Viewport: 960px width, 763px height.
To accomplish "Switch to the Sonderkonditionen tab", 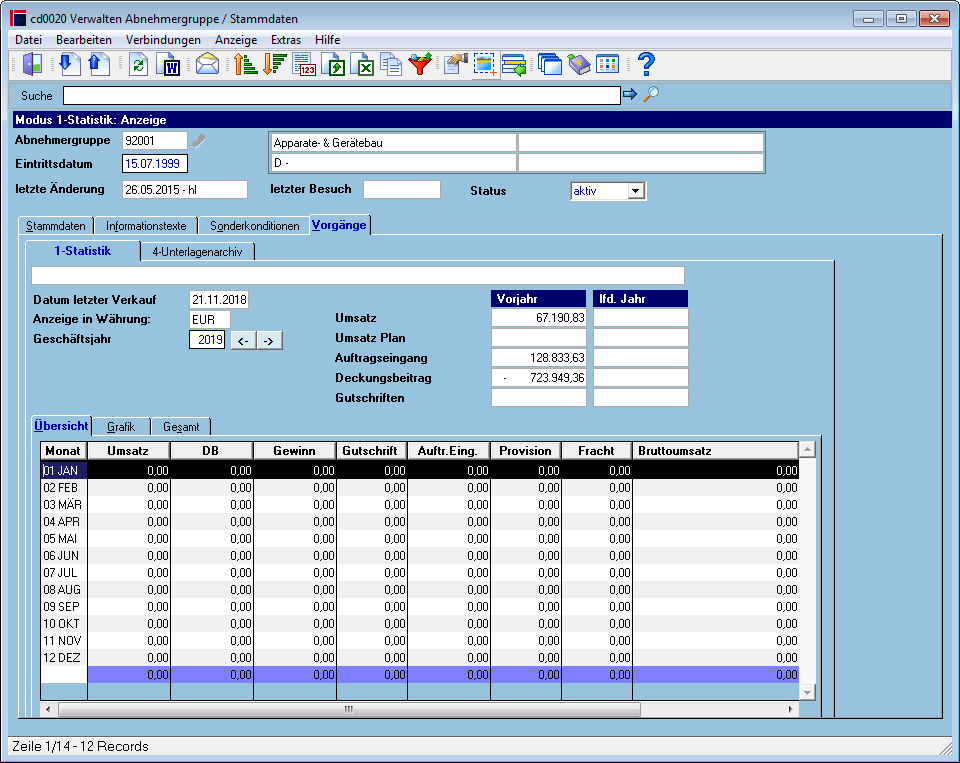I will (x=255, y=226).
